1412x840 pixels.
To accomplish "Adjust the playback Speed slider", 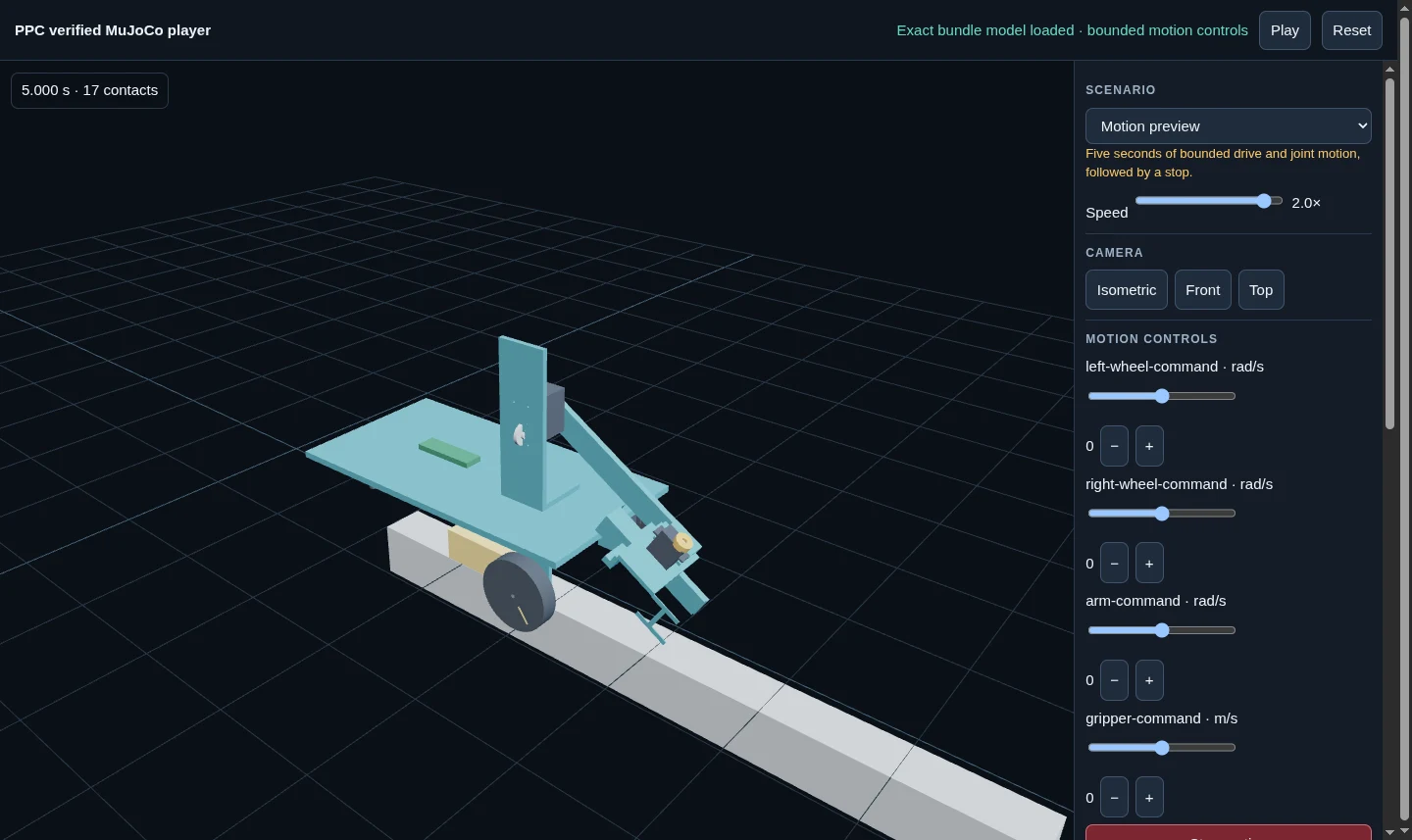I will pyautogui.click(x=1209, y=201).
